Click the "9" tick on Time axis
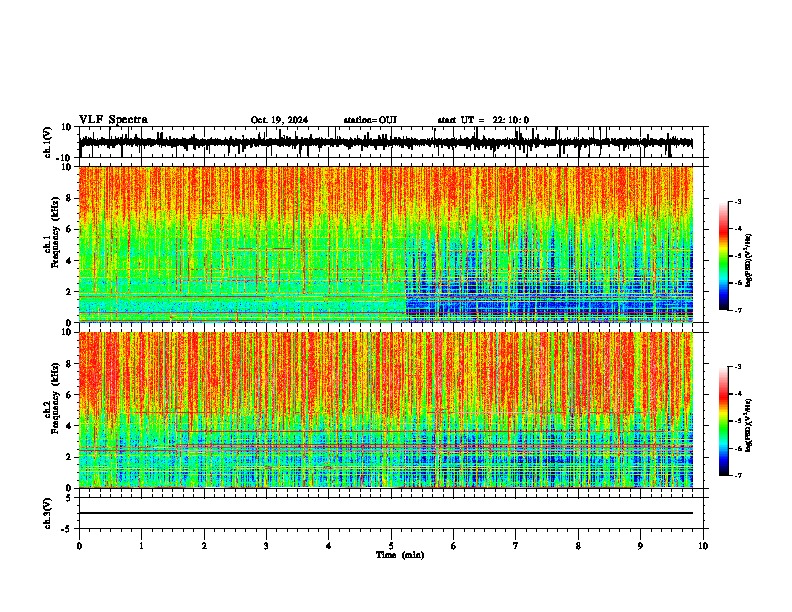792x612 pixels. coord(640,546)
